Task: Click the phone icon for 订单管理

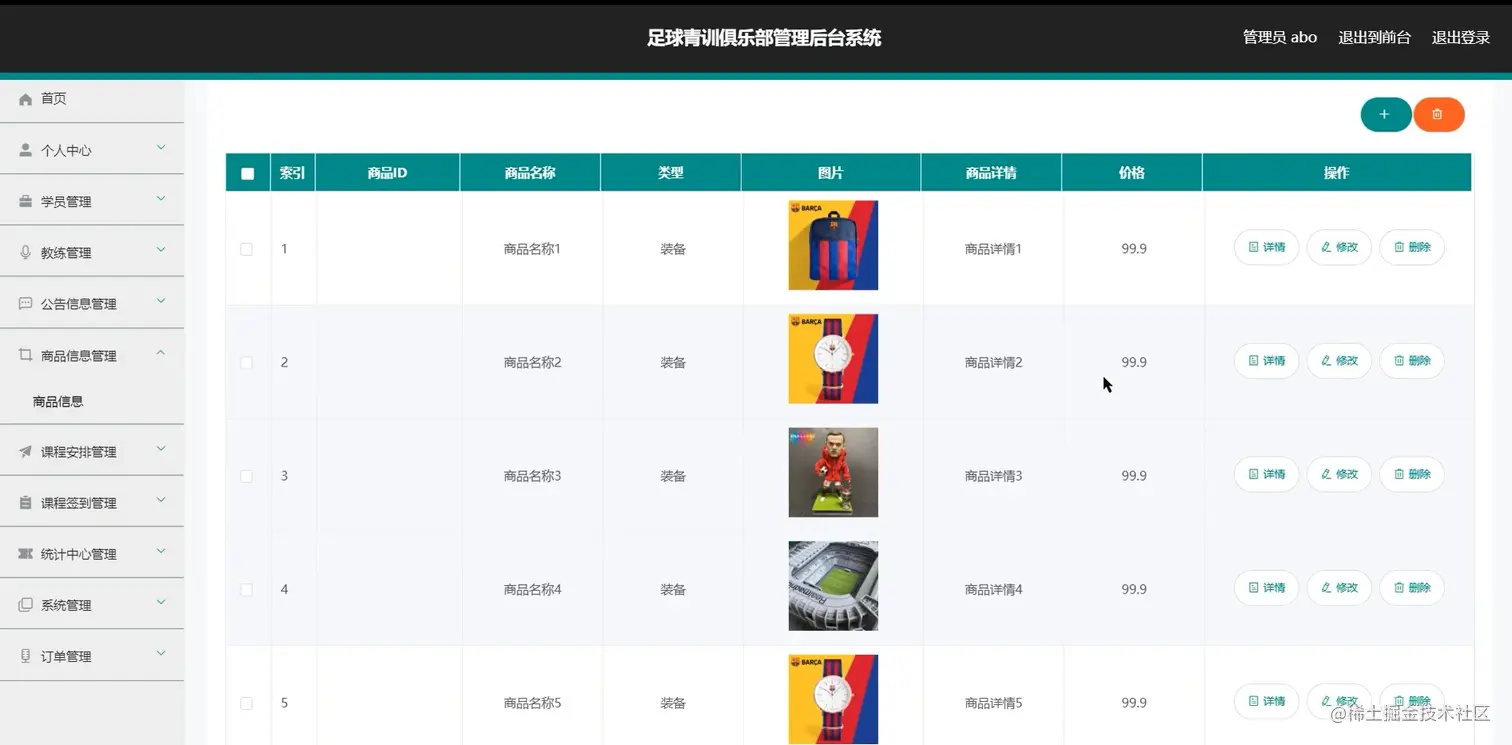Action: coord(26,656)
